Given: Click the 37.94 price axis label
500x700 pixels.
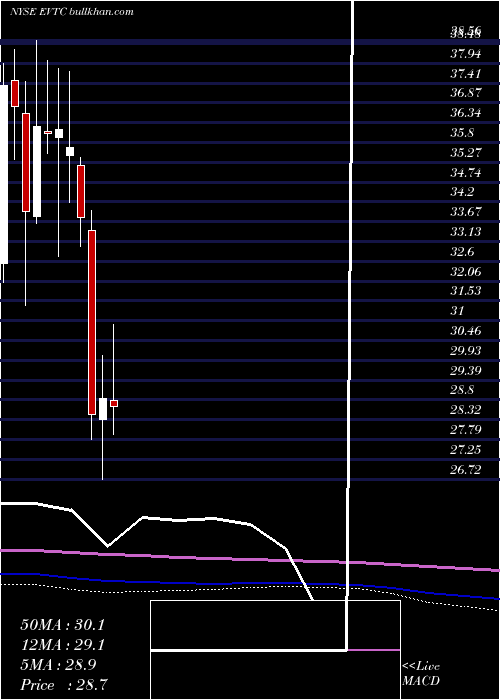Looking at the screenshot, I should 466,54.
